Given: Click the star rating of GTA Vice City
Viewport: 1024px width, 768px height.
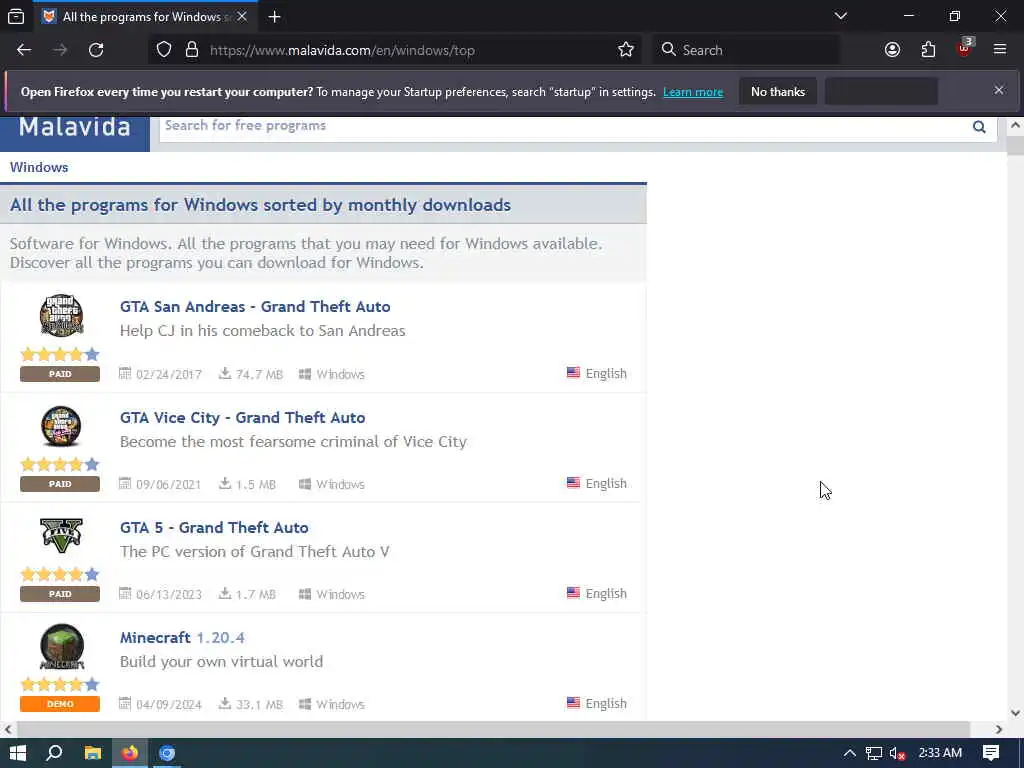Looking at the screenshot, I should pos(60,464).
